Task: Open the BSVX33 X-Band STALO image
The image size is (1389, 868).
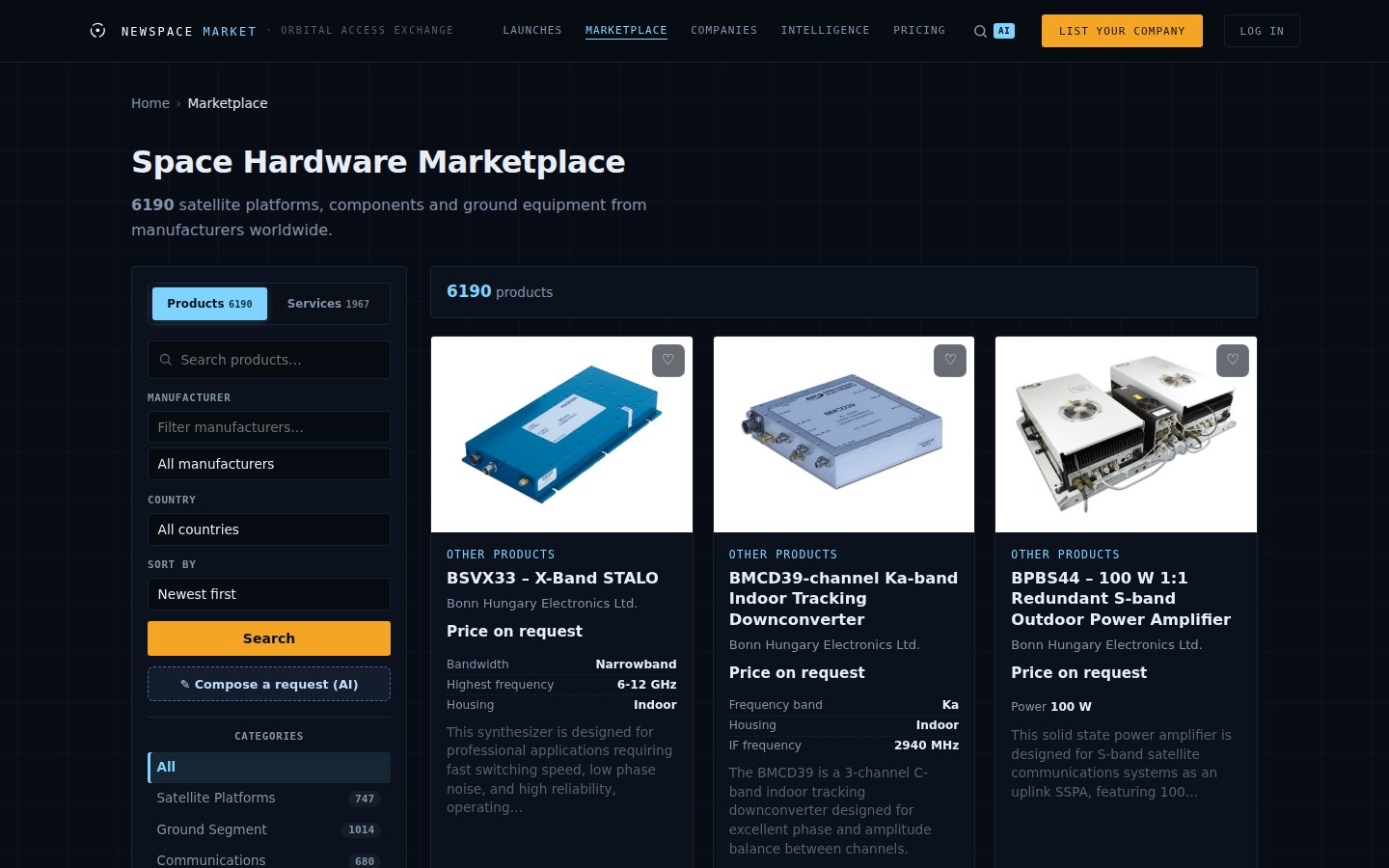Action: 561,434
